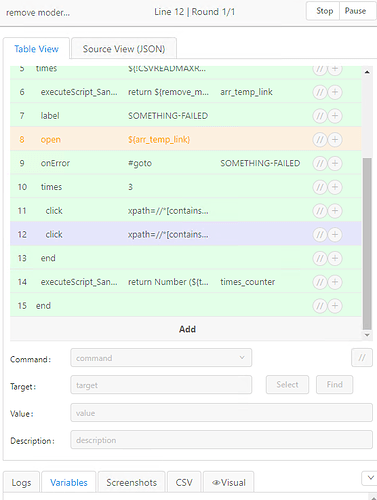The height and width of the screenshot is (500, 377).
Task: Click the Add command button
Action: click(186, 329)
